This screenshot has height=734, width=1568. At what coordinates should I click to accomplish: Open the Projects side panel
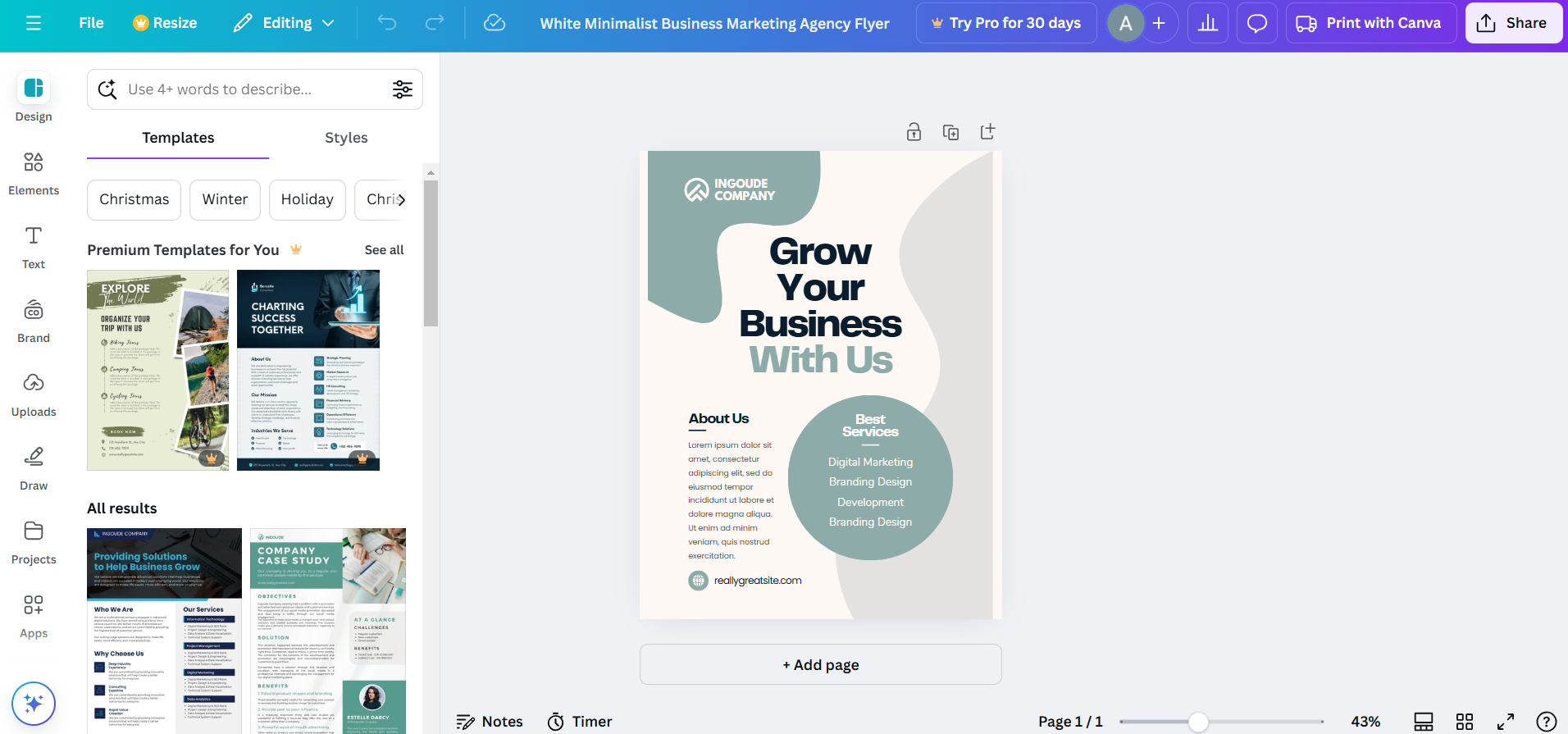point(34,541)
